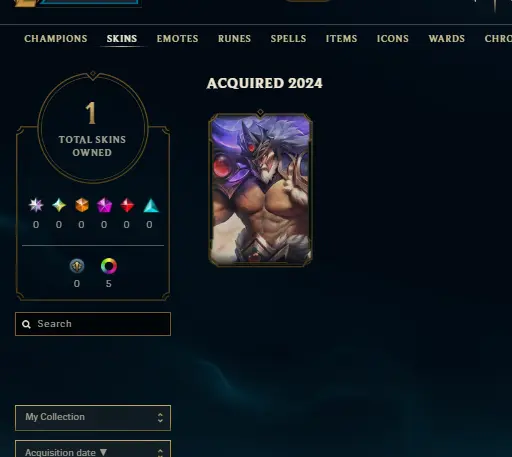Image resolution: width=512 pixels, height=457 pixels.
Task: Click the red Epic rarity gem icon
Action: [x=127, y=205]
